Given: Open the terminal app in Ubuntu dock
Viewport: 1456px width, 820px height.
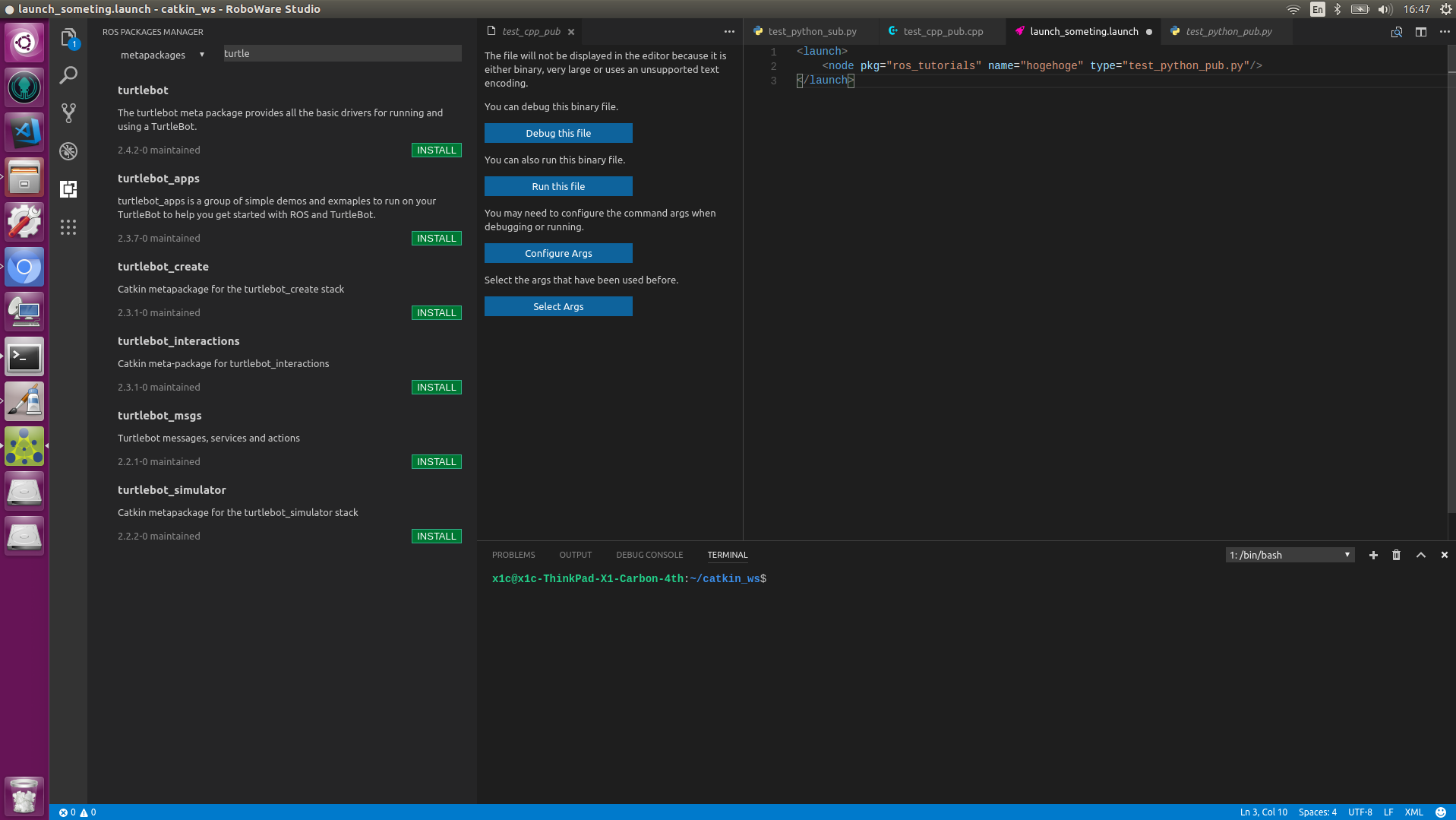Looking at the screenshot, I should 24,357.
